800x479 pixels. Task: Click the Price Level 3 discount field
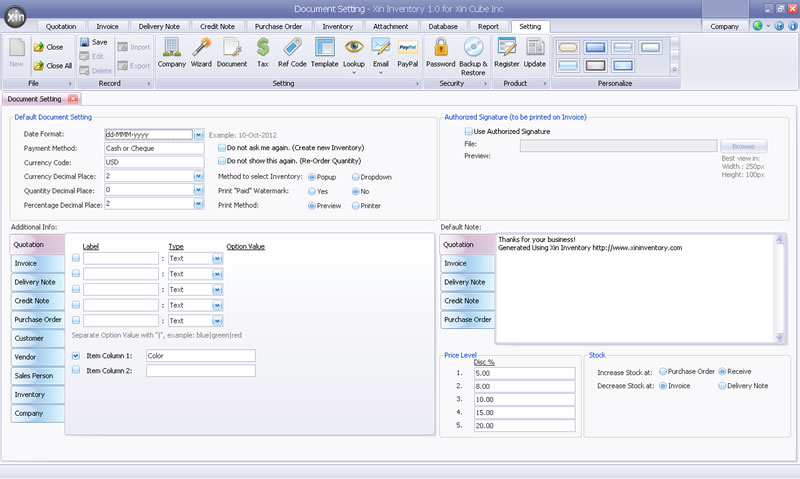(x=524, y=399)
